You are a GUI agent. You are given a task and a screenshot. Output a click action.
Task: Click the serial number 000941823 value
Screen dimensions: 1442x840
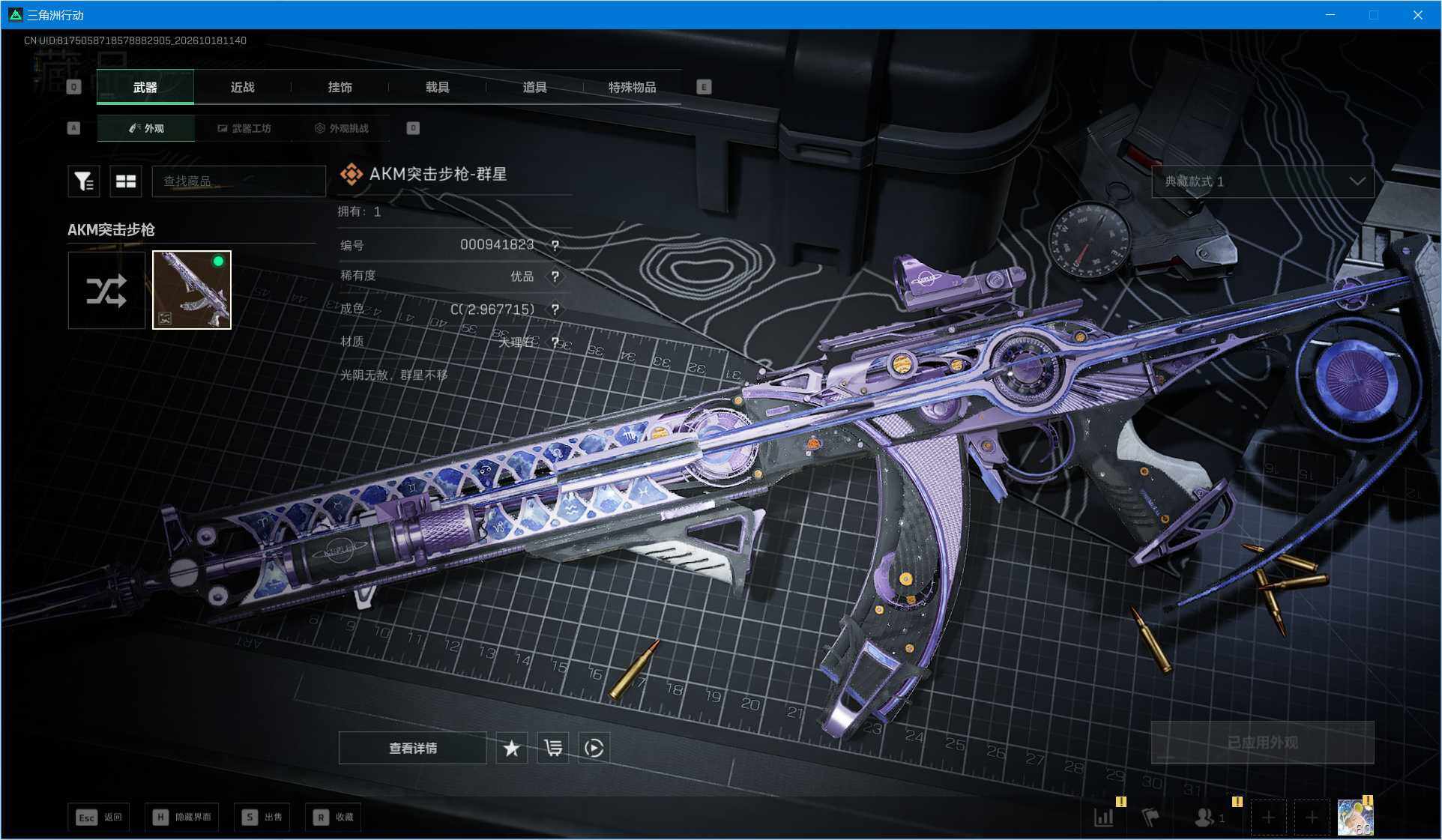(x=497, y=245)
